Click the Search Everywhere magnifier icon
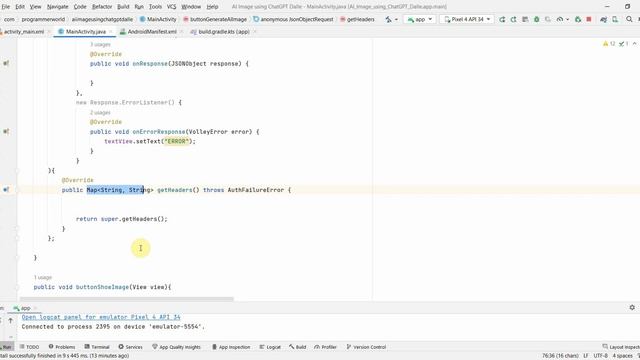 (x=629, y=19)
